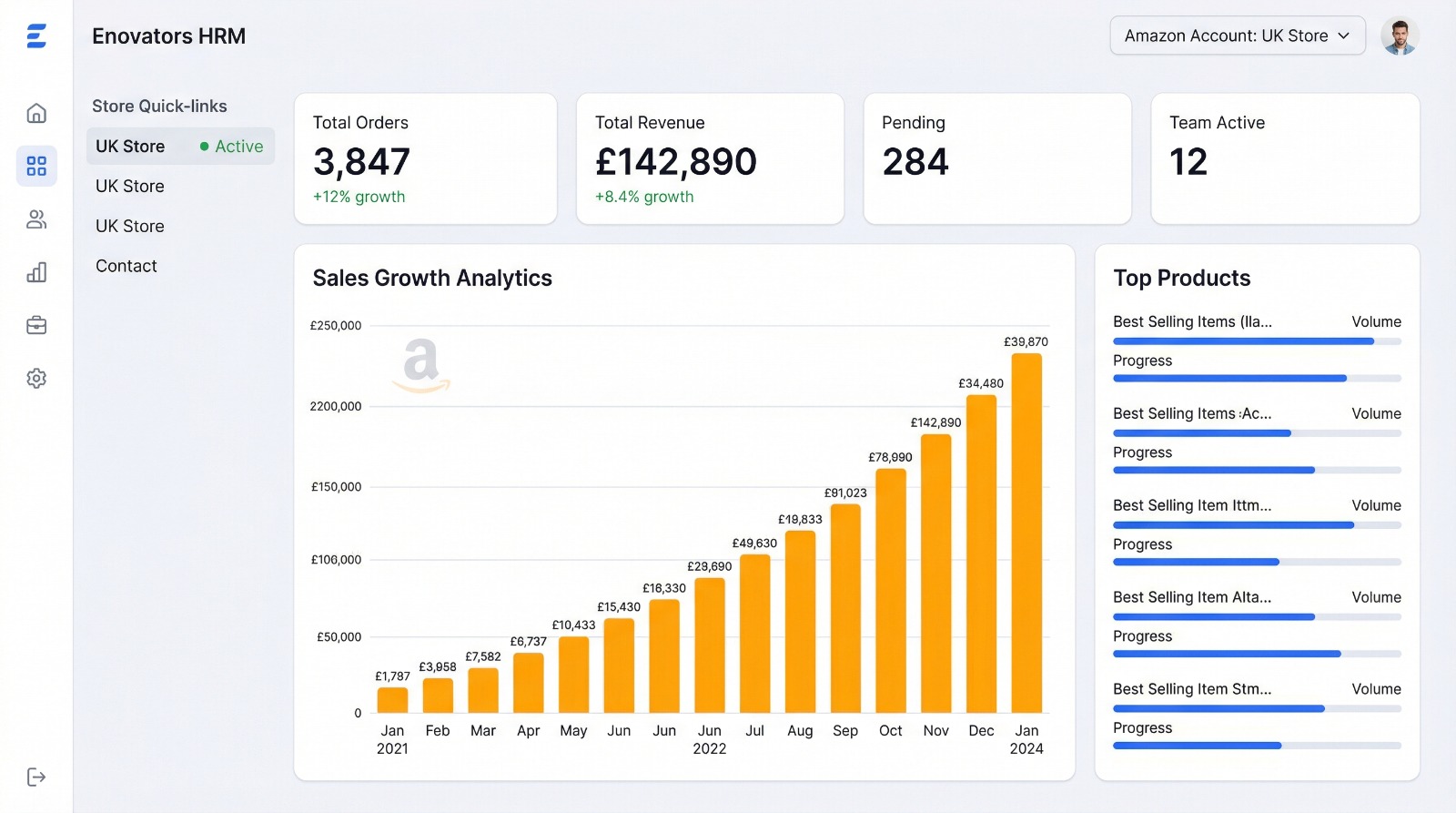Open the Total Revenue card
The width and height of the screenshot is (1456, 813).
coord(710,158)
